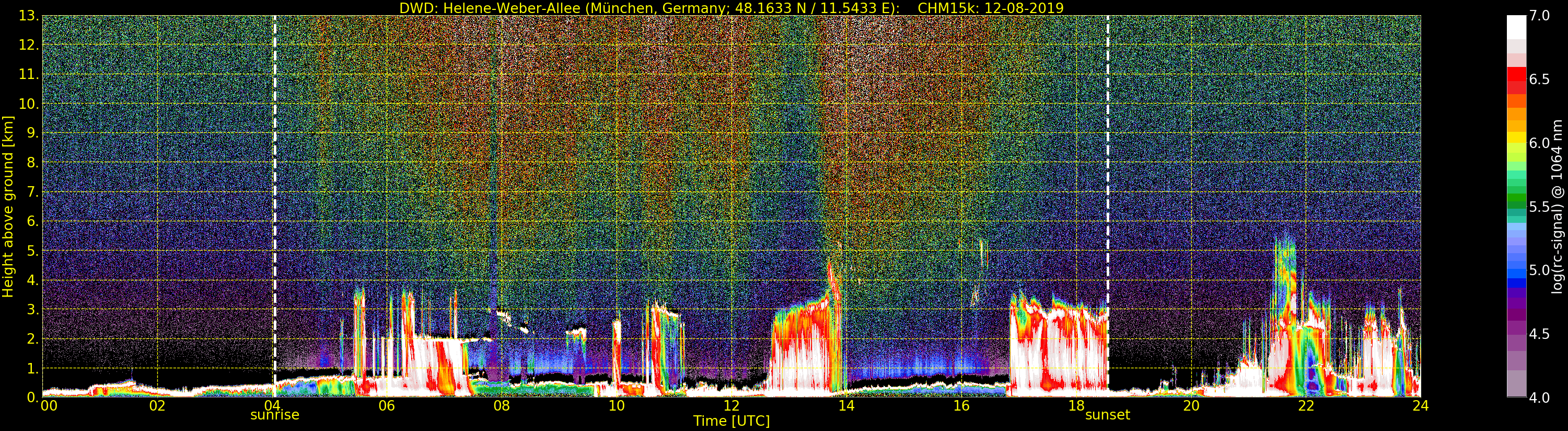
Task: Click the "14" hour tick on the time axis
Action: click(x=846, y=406)
